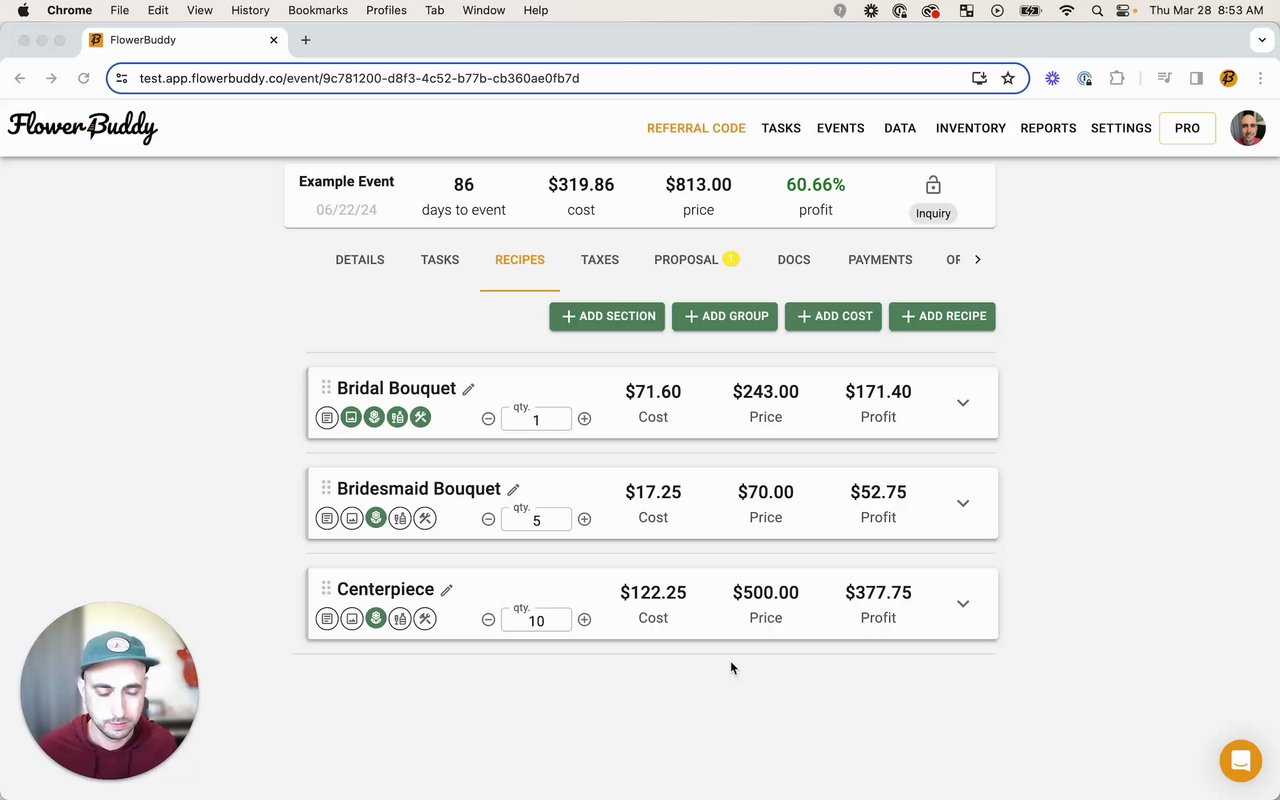Click the image icon on Centerpiece
This screenshot has width=1280, height=800.
351,619
